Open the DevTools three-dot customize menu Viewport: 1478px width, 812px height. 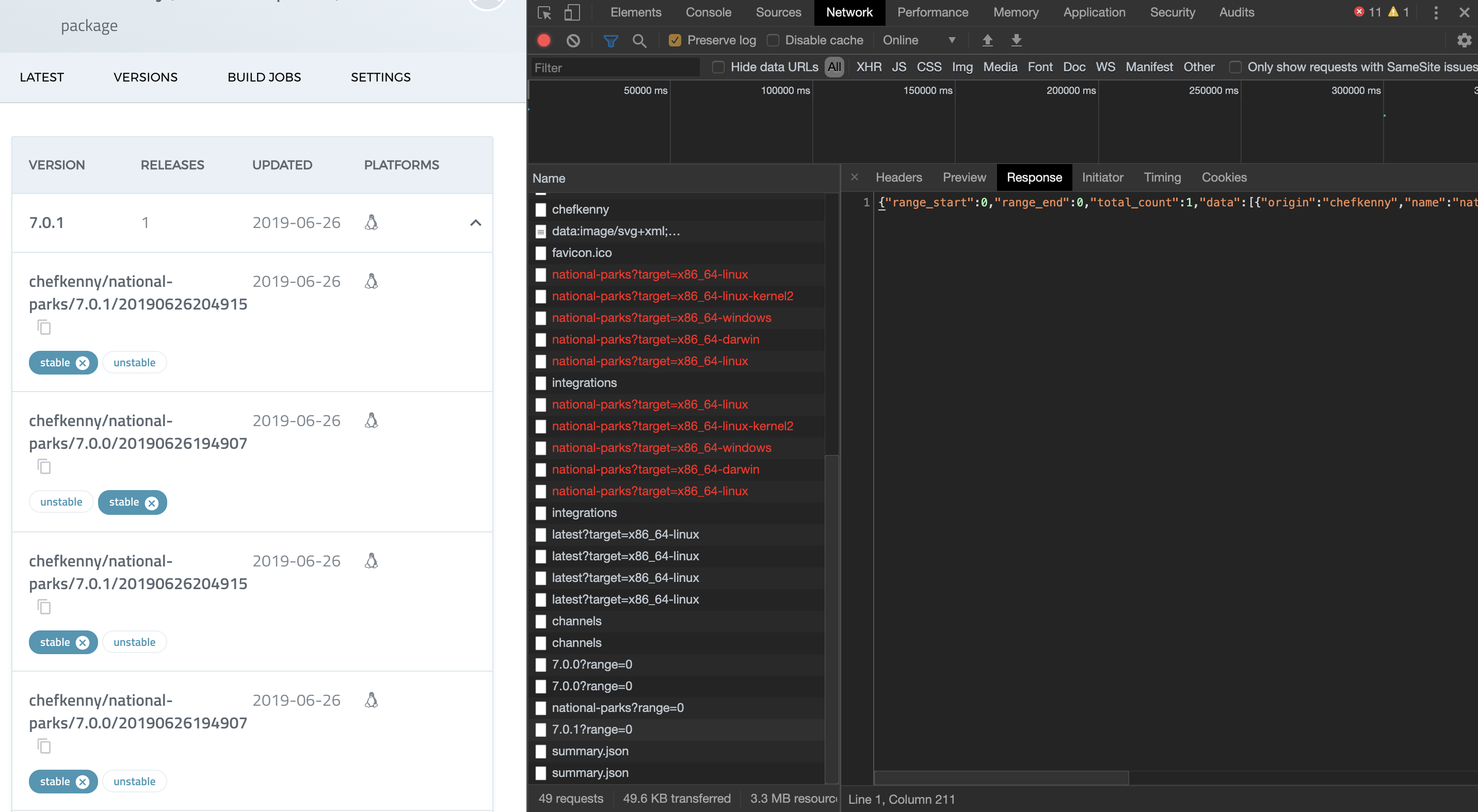1436,12
